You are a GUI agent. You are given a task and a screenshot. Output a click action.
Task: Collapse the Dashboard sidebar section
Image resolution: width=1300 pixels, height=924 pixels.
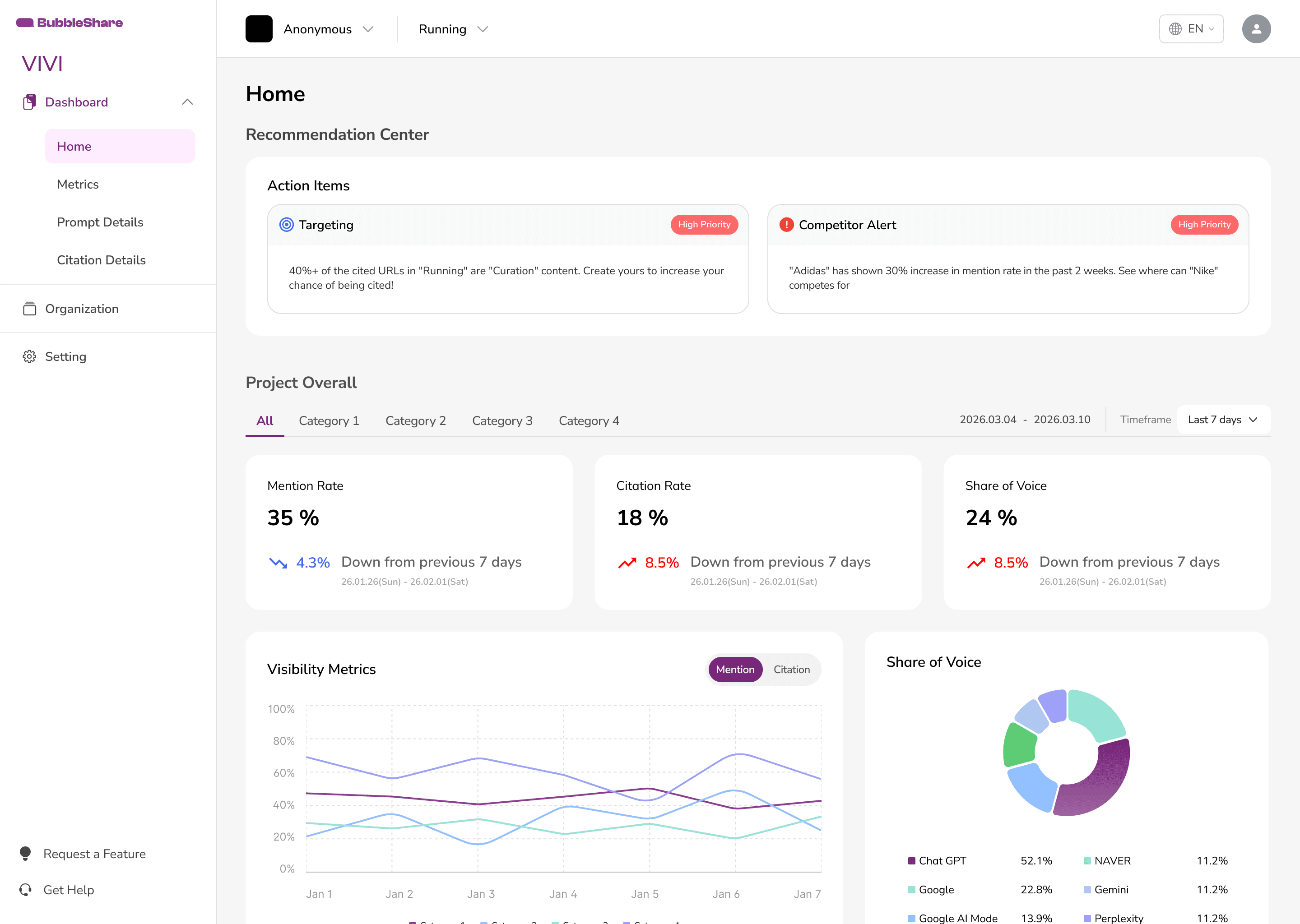coord(187,102)
